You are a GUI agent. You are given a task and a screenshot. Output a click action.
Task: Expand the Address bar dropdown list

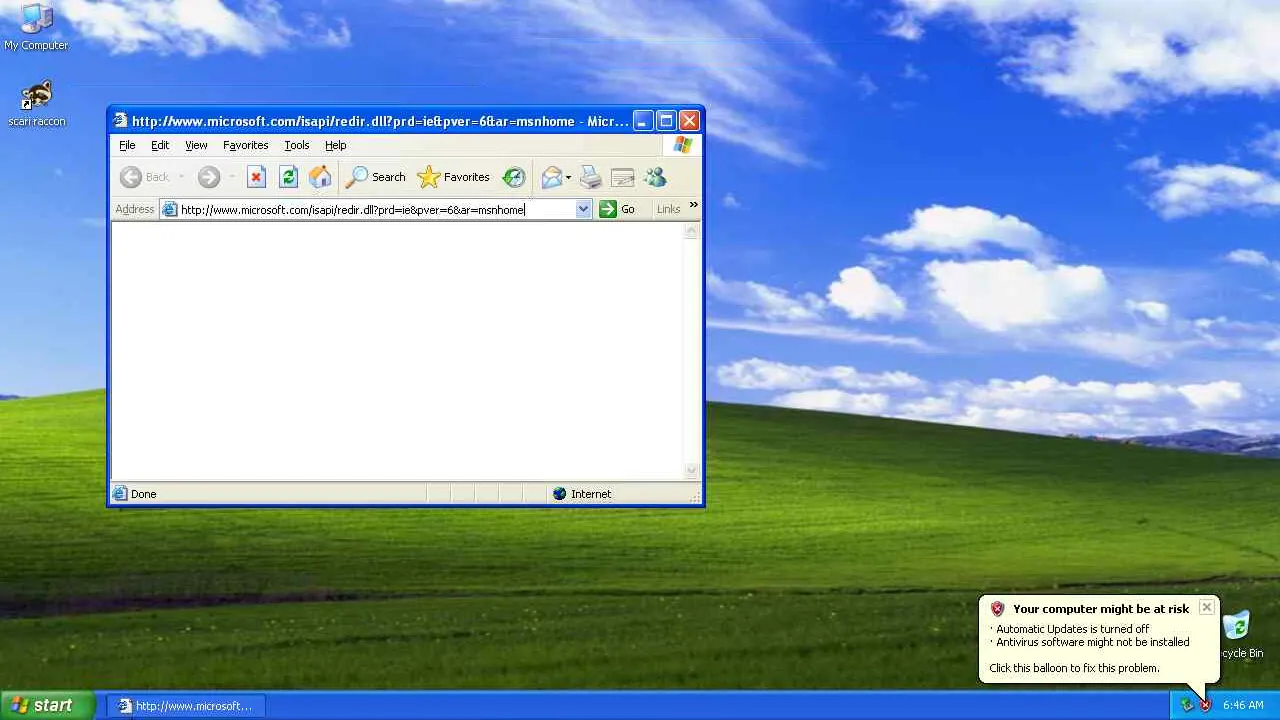tap(583, 209)
